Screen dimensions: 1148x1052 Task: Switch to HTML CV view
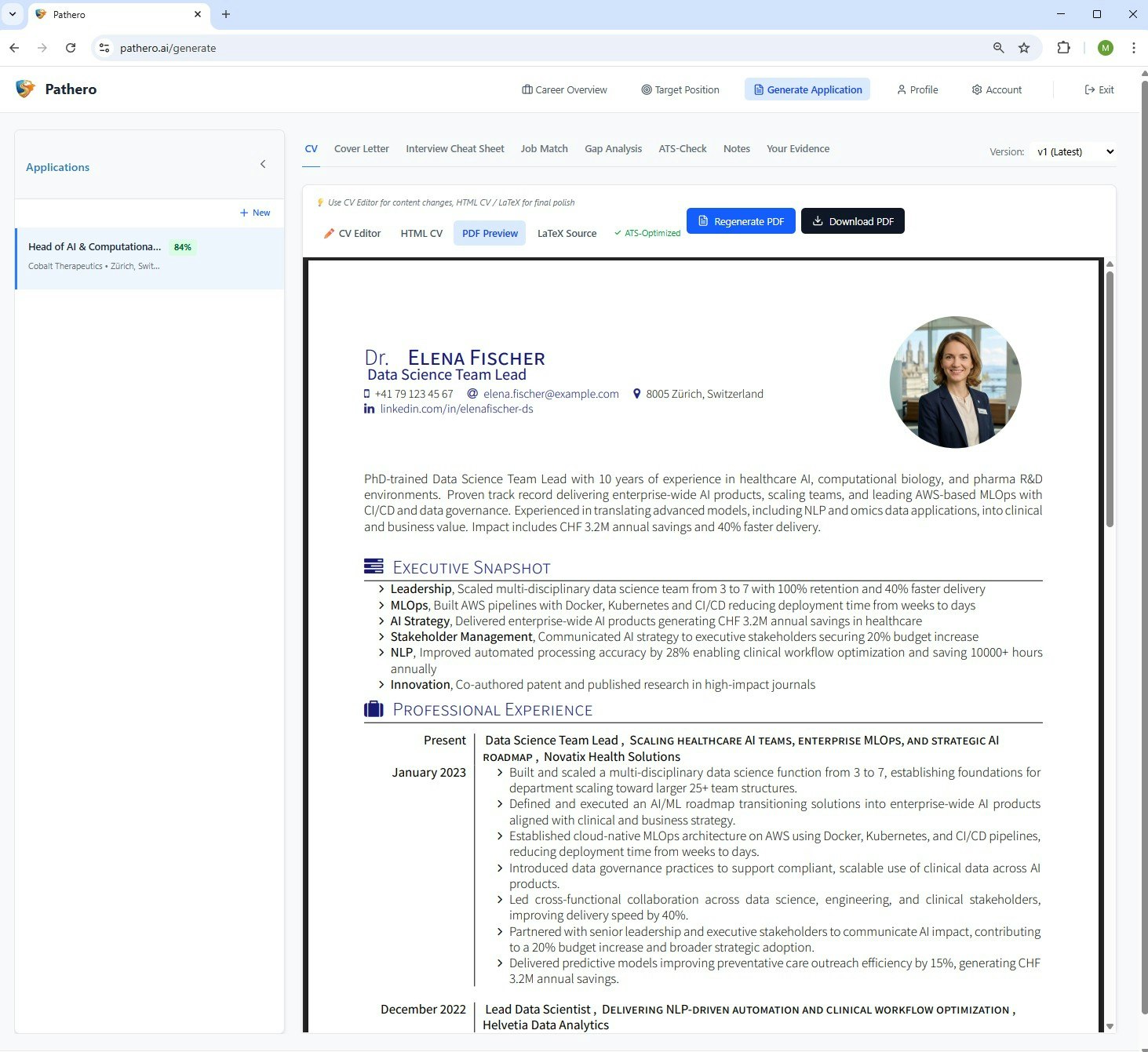(x=421, y=233)
